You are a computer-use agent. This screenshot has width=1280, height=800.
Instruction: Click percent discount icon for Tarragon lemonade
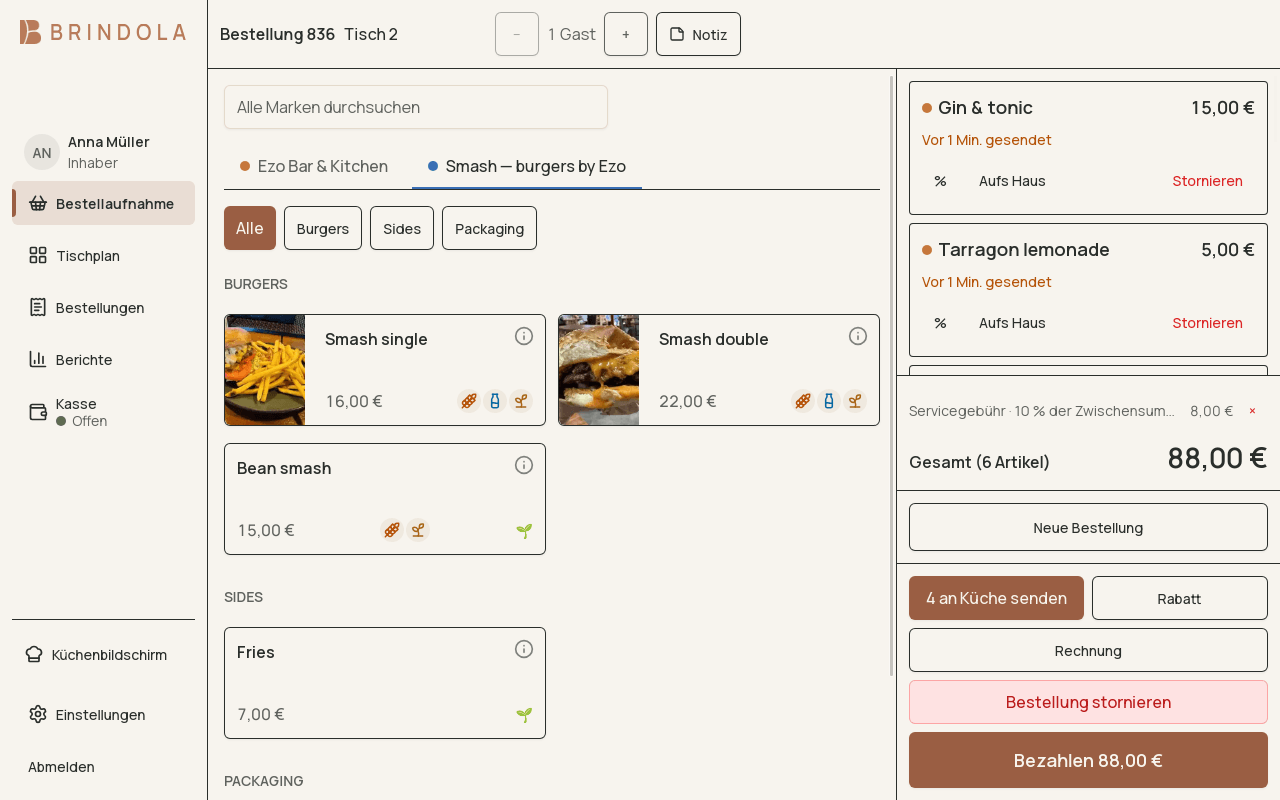(x=940, y=323)
